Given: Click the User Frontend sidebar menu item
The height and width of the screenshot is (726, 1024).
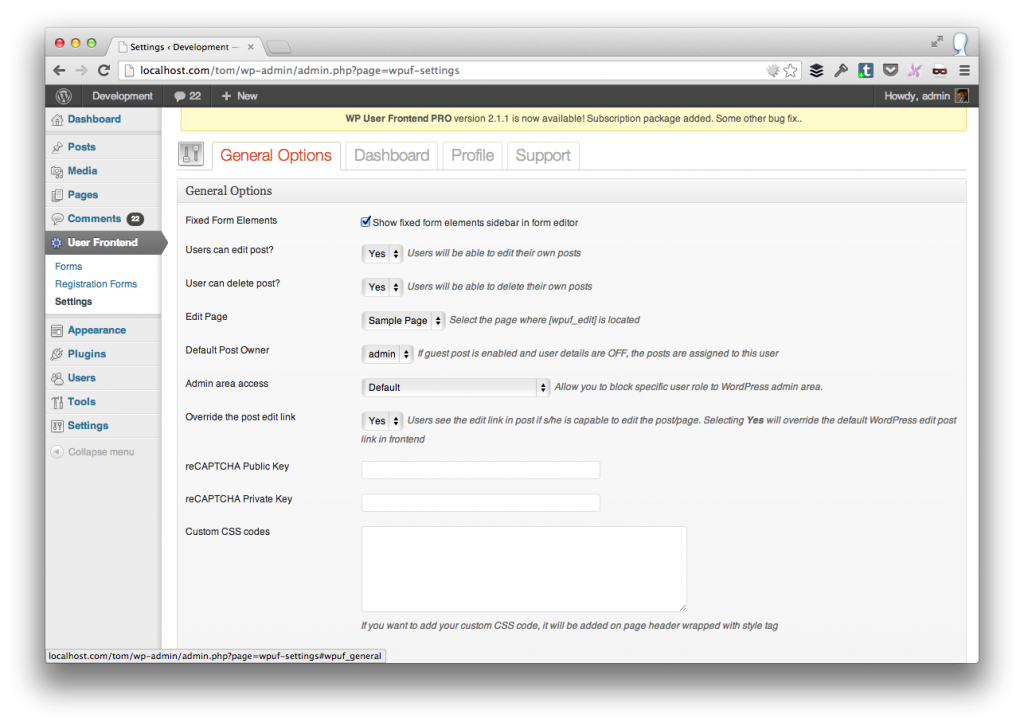Looking at the screenshot, I should (104, 243).
